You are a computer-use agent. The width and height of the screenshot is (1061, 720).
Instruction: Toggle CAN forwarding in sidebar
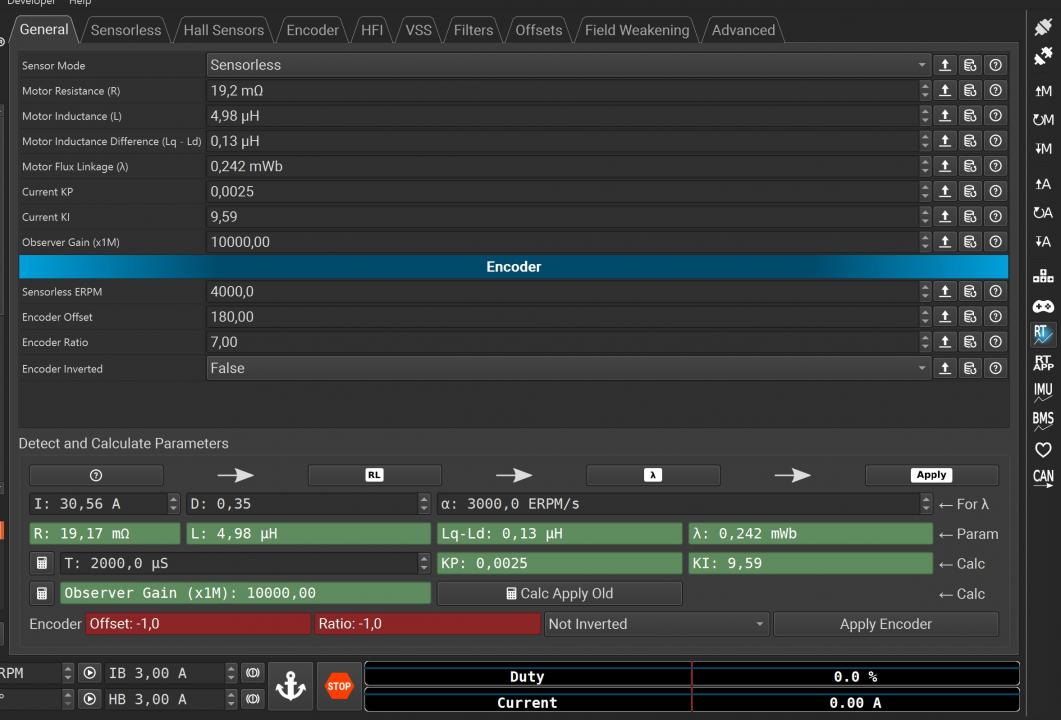[x=1043, y=477]
